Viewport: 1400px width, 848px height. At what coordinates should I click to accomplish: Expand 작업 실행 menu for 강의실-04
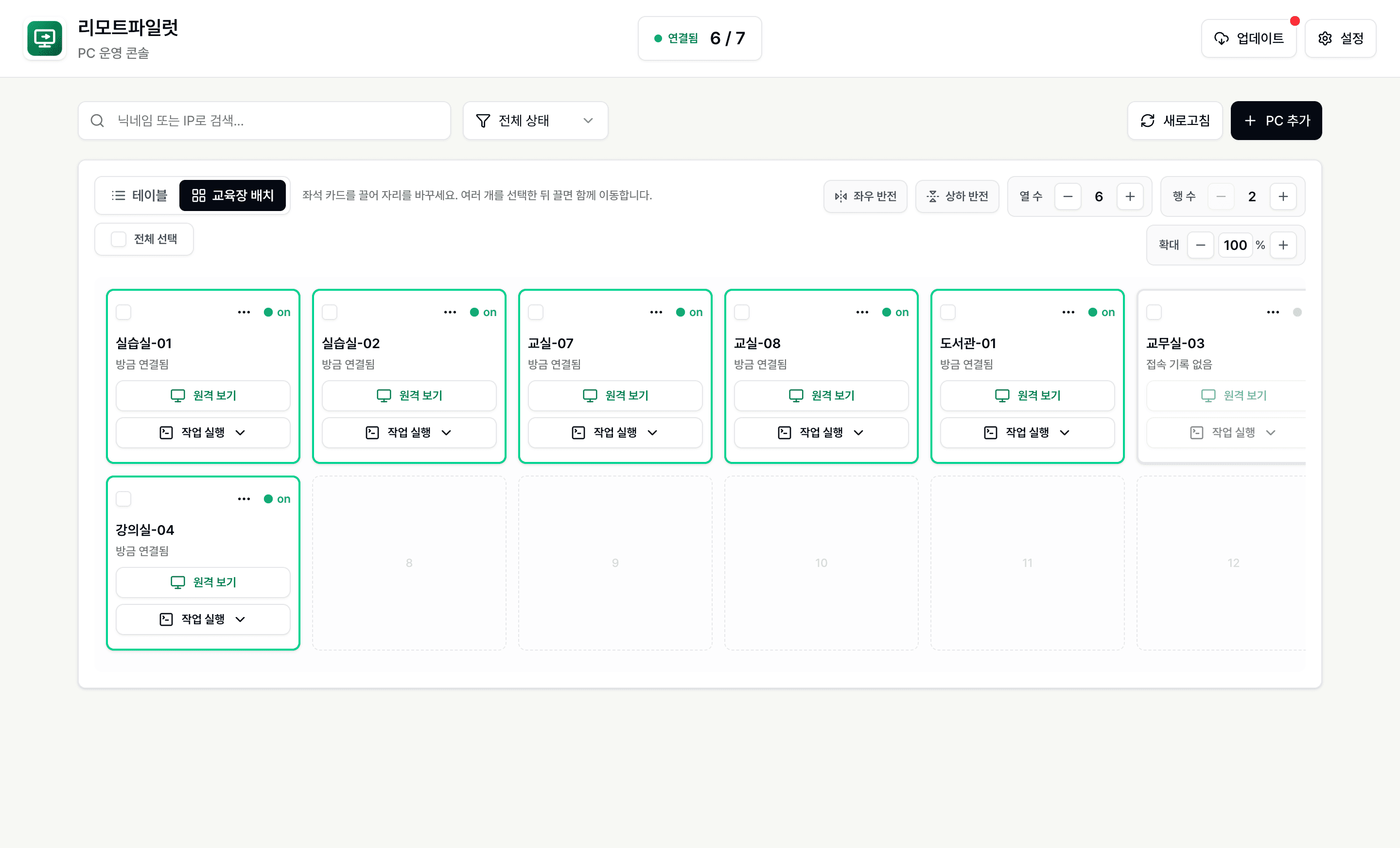coord(203,619)
